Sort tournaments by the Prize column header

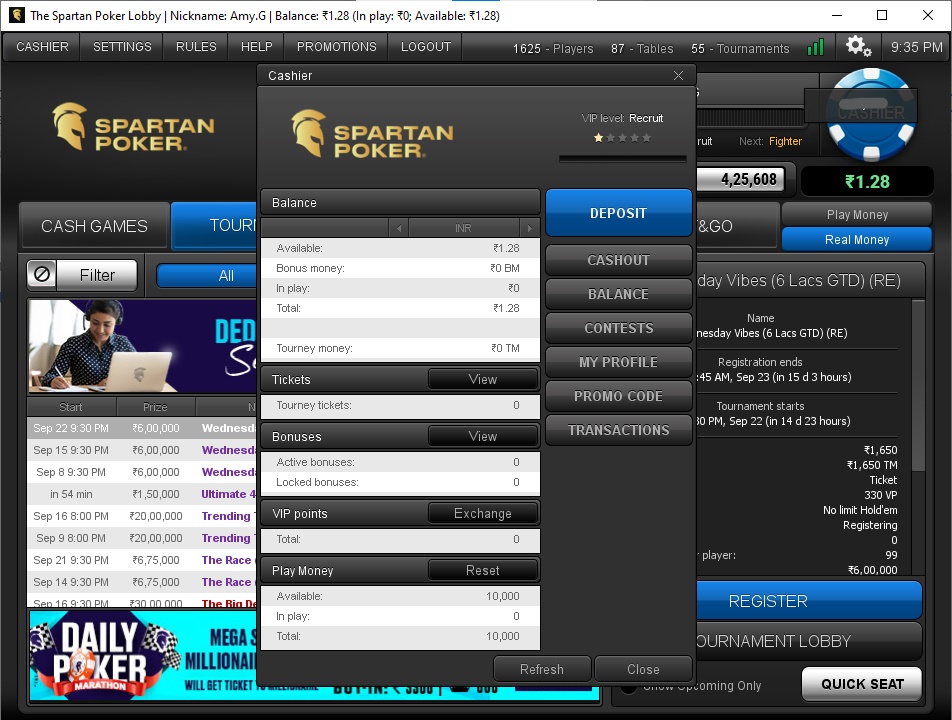tap(155, 407)
